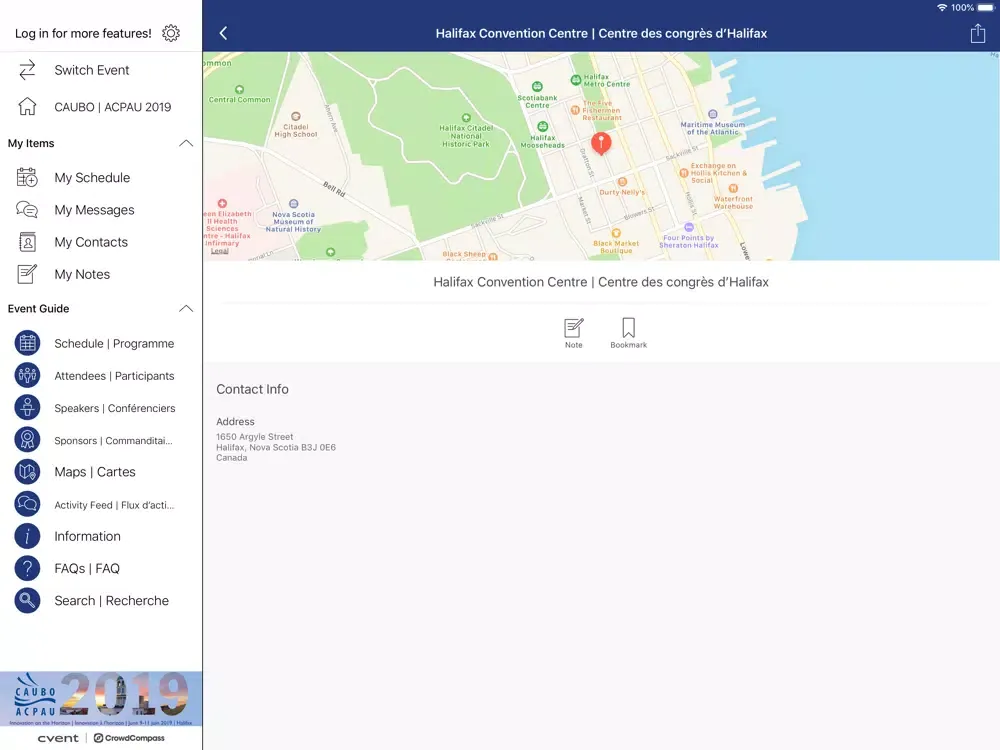Image resolution: width=1000 pixels, height=750 pixels.
Task: Click the Switch Event arrows icon
Action: pos(27,70)
